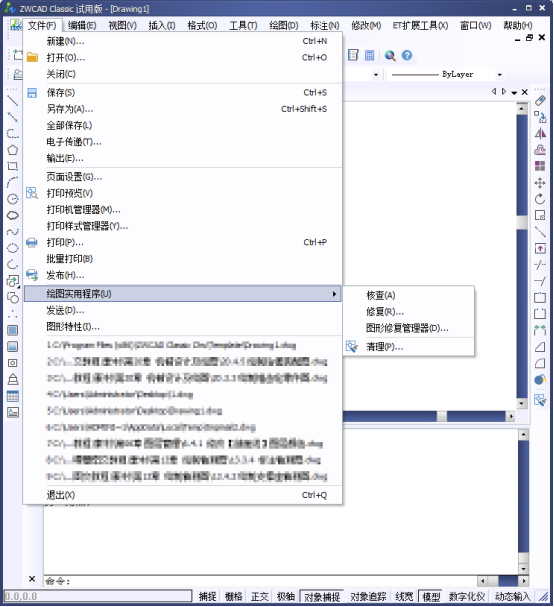
Task: Choose 电子传递(T)... menu entry
Action: pos(183,142)
